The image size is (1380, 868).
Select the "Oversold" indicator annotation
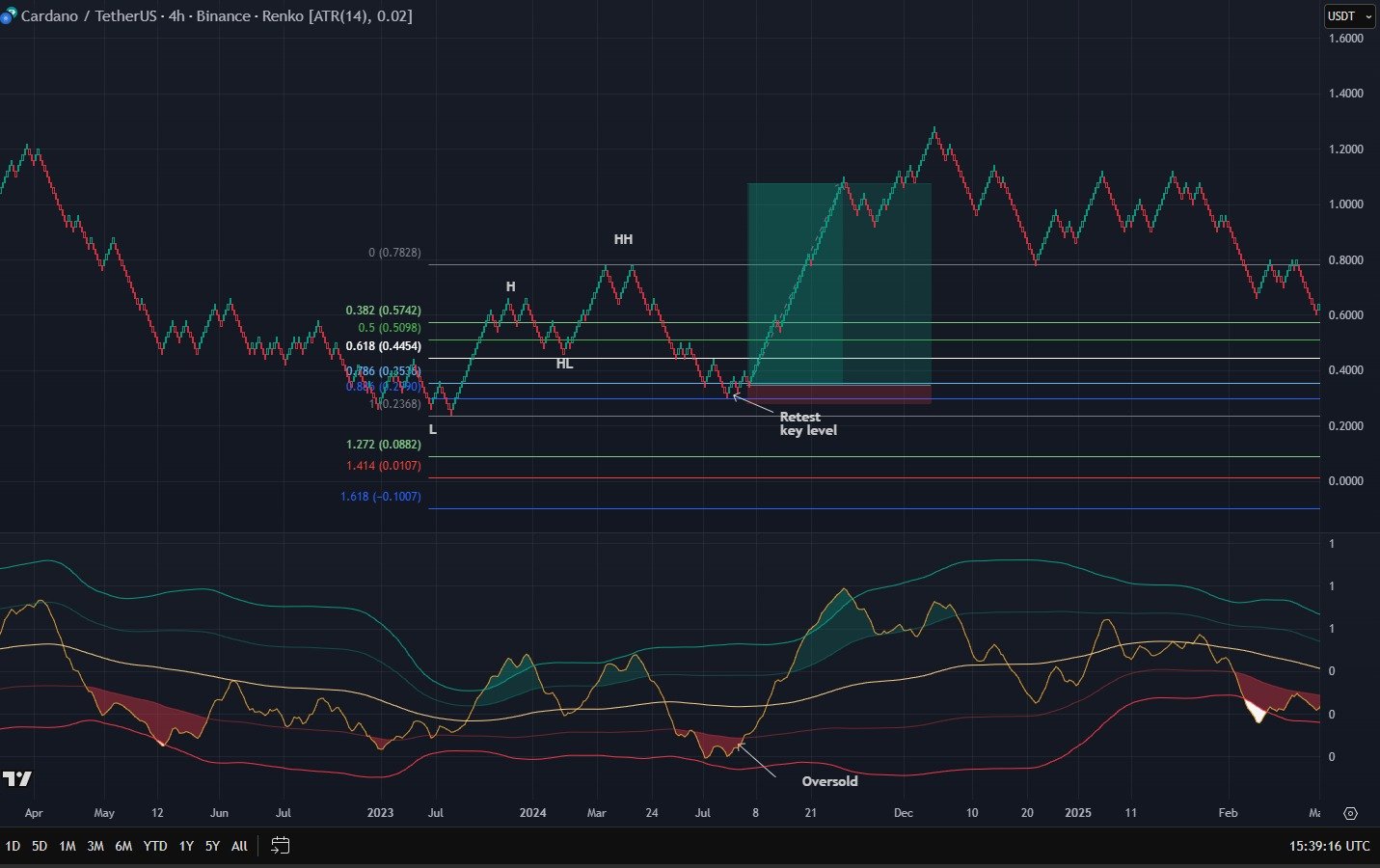coord(829,781)
